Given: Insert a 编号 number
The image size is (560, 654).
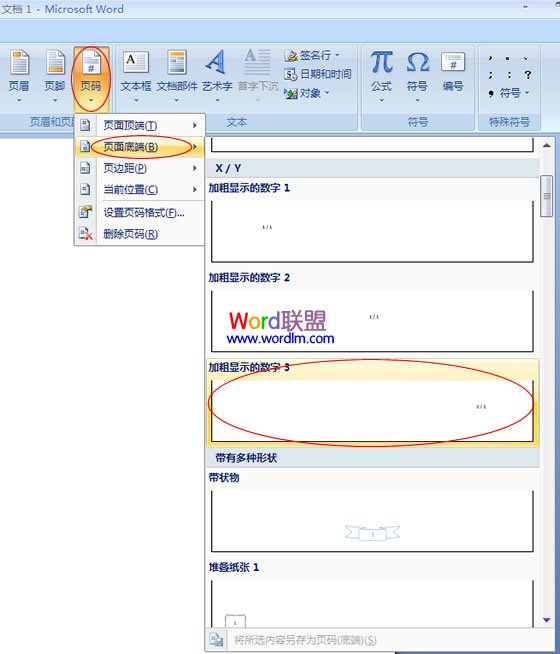Looking at the screenshot, I should pos(453,71).
